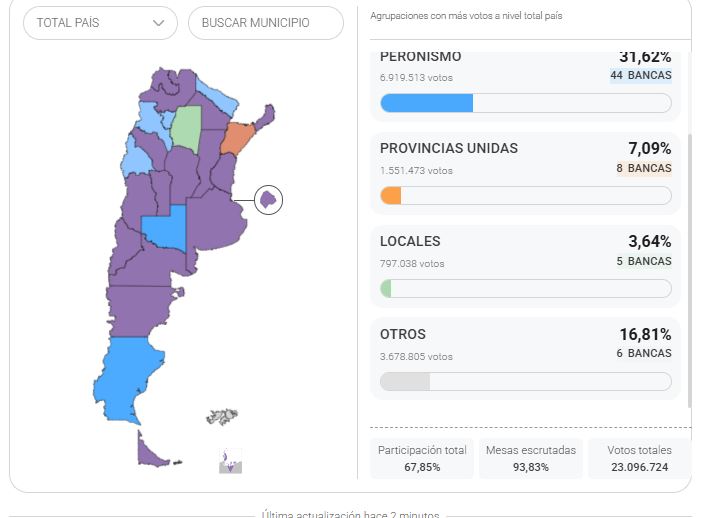The width and height of the screenshot is (706, 518).
Task: Select the Misiones province on map
Action: coord(264,117)
